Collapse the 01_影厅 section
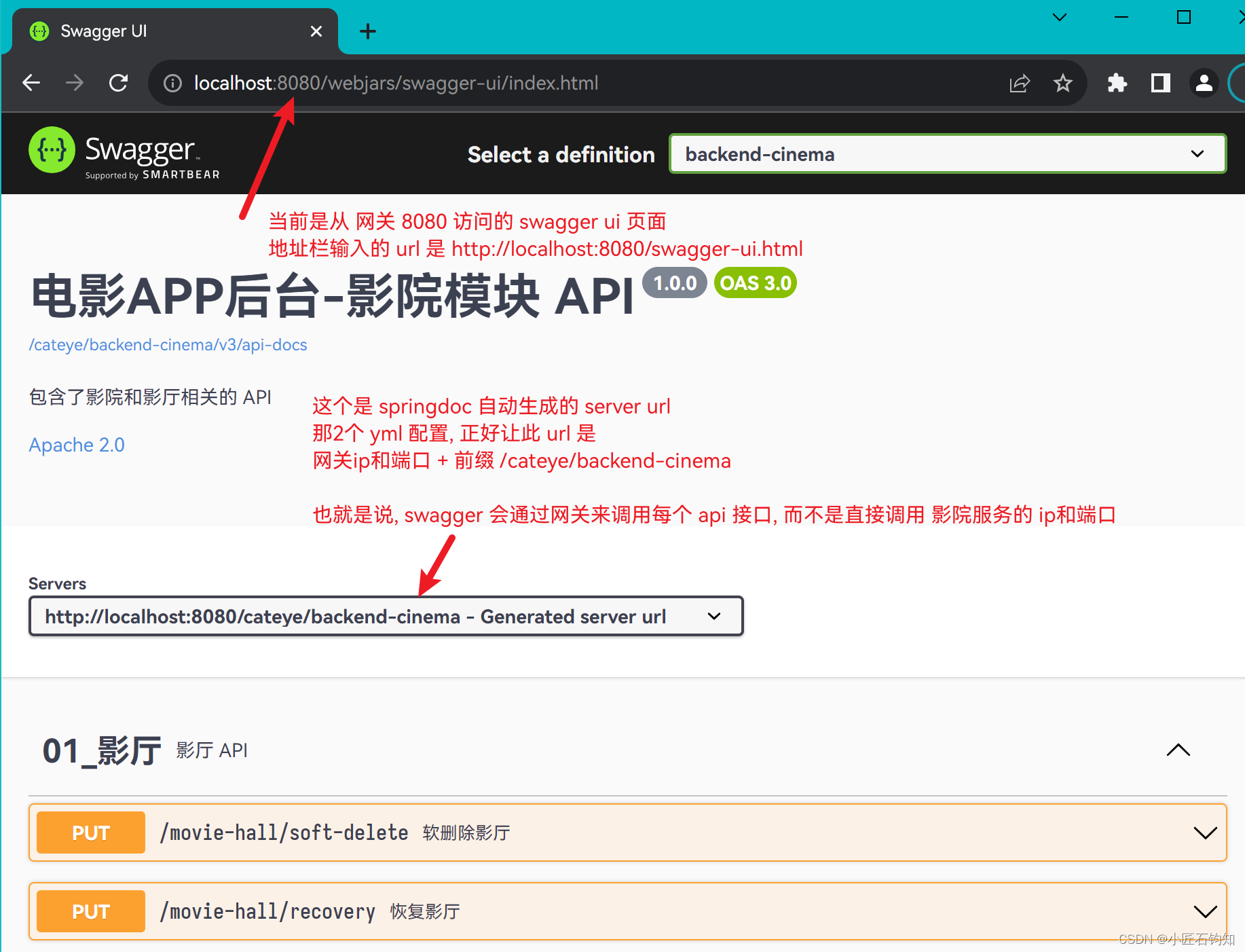The width and height of the screenshot is (1245, 952). pyautogui.click(x=1178, y=750)
